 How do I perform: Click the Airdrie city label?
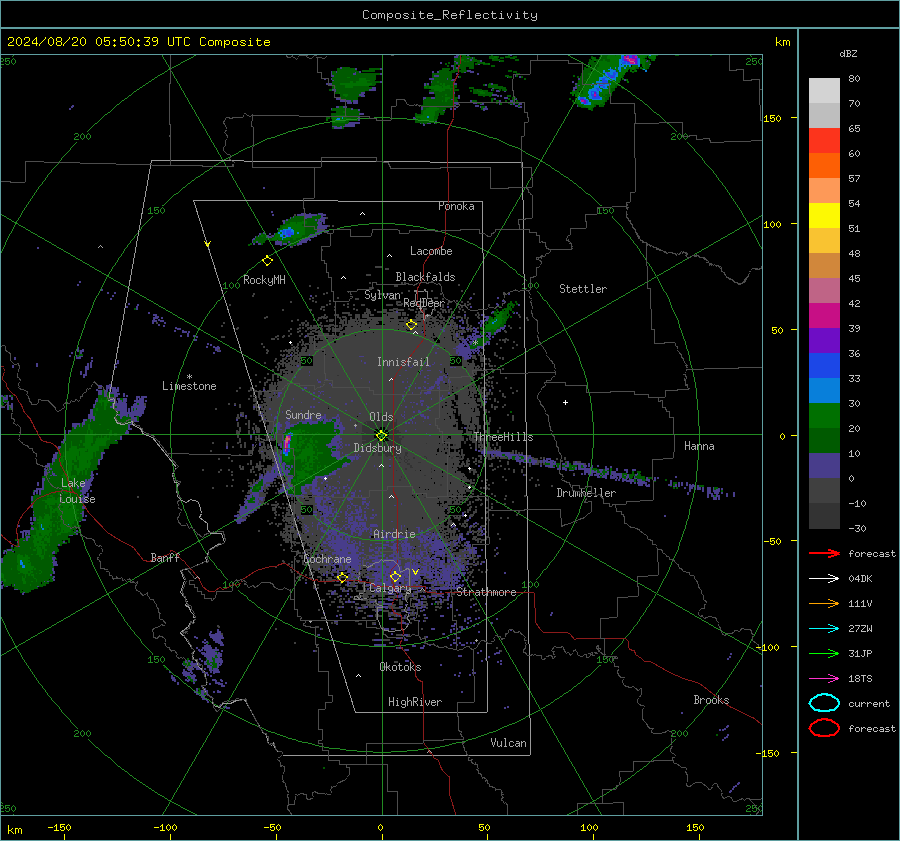pos(394,534)
